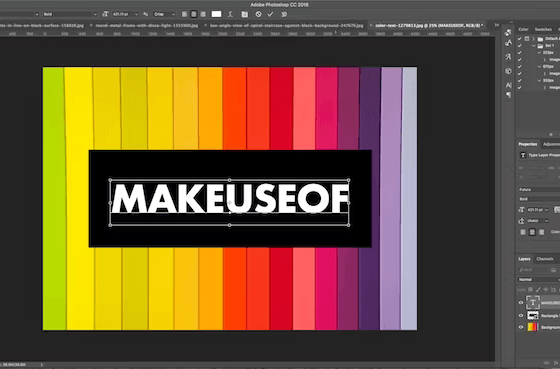Center align text in Properties panel
The image size is (560, 369).
point(532,232)
